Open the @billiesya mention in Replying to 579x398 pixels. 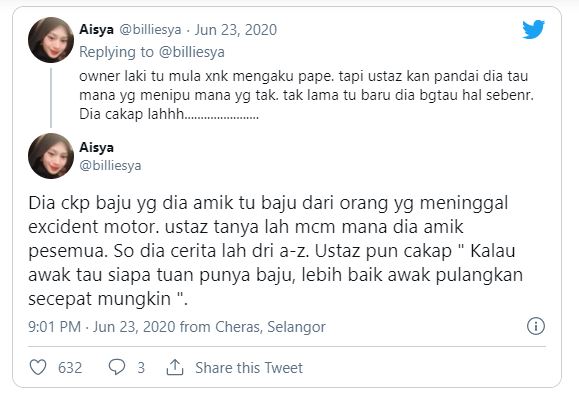pos(192,52)
